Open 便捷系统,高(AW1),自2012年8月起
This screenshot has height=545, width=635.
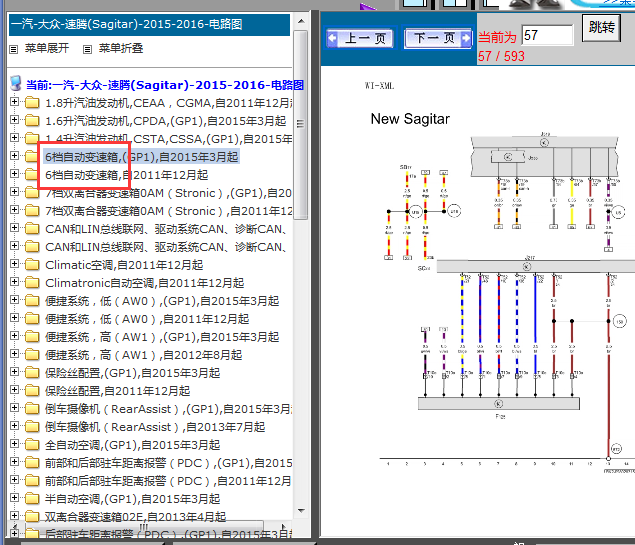point(143,355)
